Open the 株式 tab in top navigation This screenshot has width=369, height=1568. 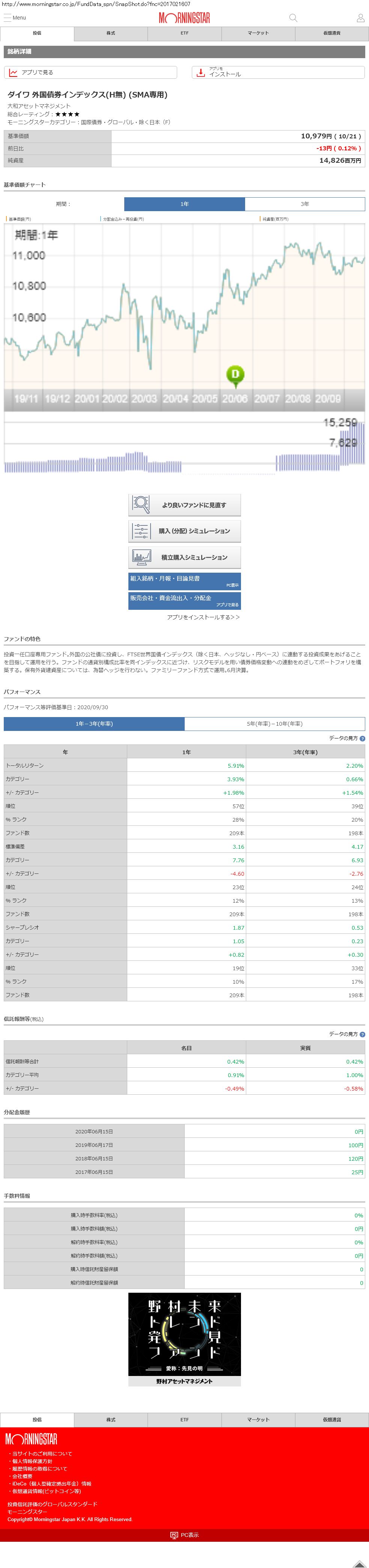point(111,33)
